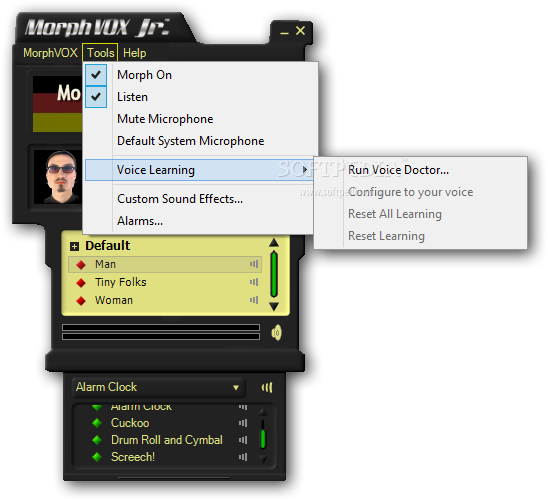
Task: Click green diamond beside Drum Roll
Action: (x=97, y=440)
